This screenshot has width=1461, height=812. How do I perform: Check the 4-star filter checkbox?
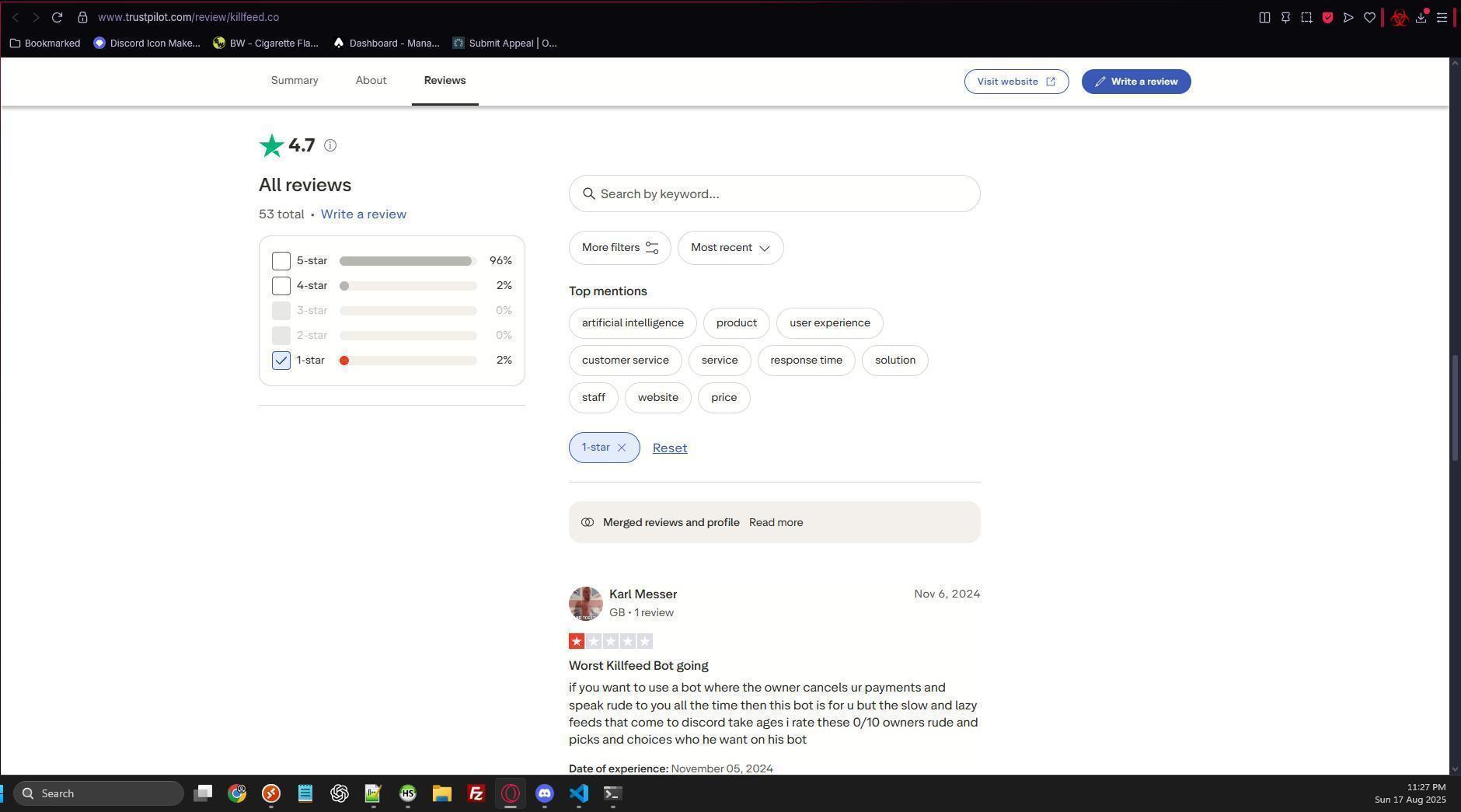tap(281, 286)
